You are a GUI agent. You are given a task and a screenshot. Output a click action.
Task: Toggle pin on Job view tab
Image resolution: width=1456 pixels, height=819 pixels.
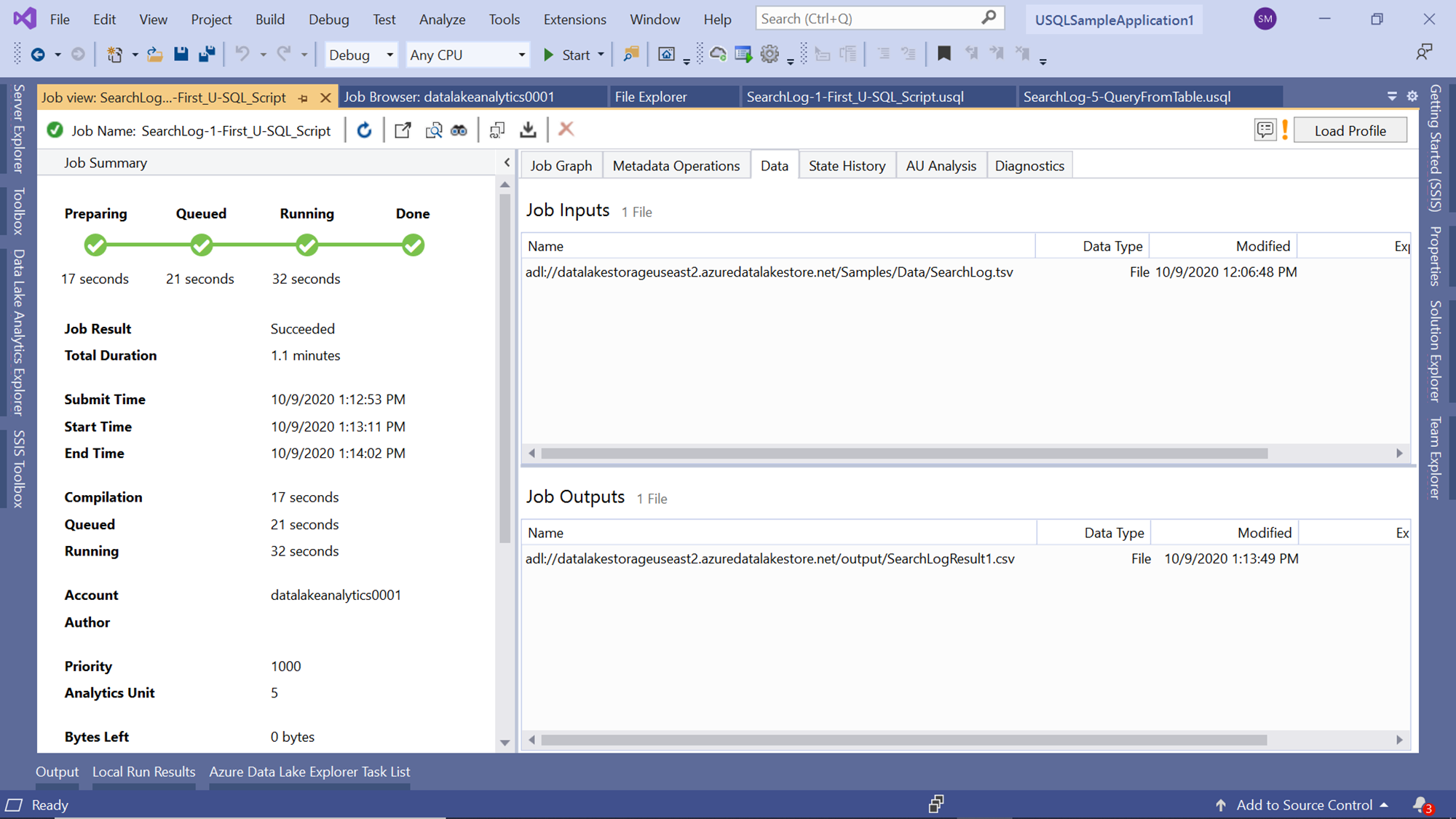(303, 98)
